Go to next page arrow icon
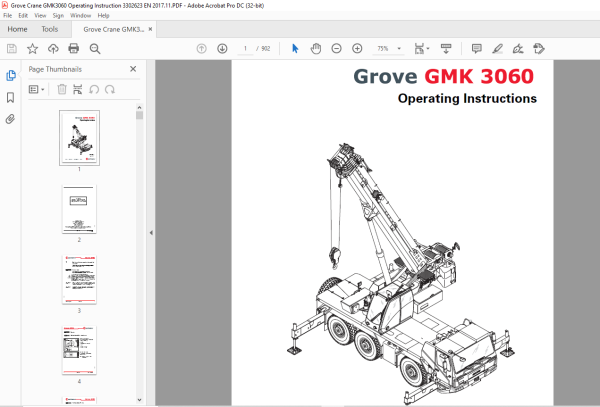 coord(222,49)
